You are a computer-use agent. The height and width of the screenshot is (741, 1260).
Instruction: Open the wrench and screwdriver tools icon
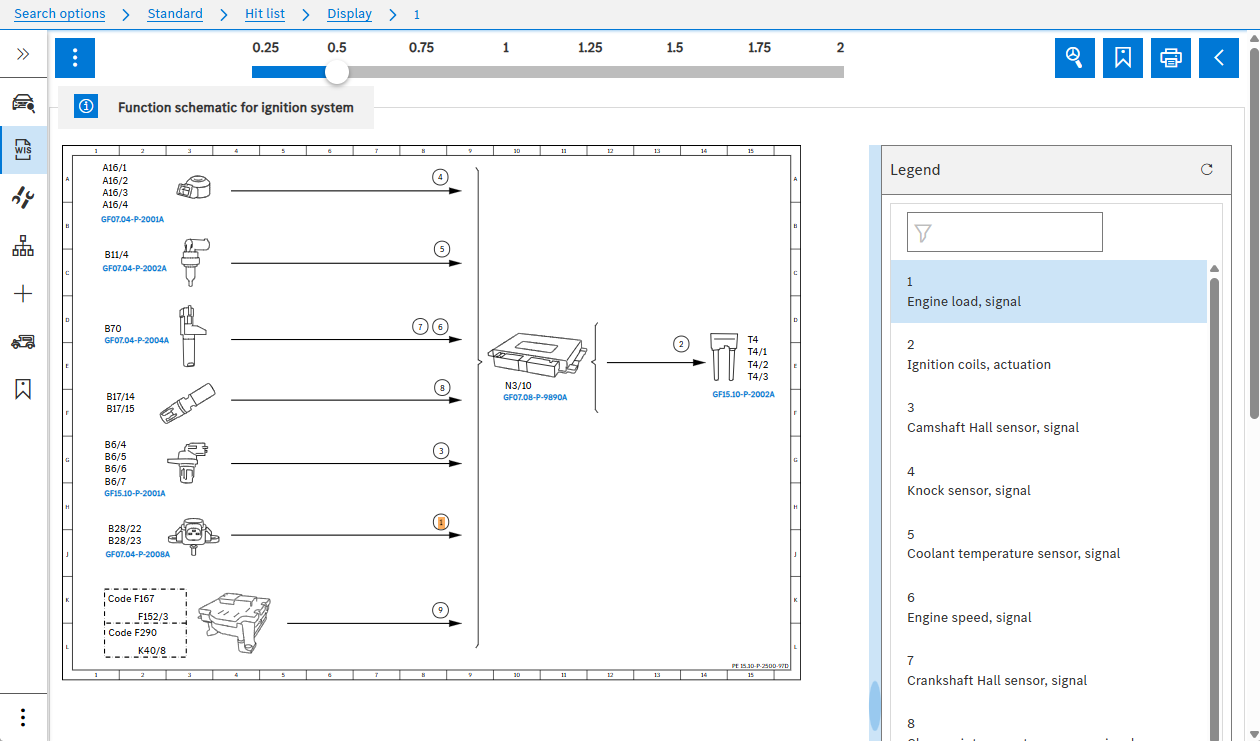point(23,197)
